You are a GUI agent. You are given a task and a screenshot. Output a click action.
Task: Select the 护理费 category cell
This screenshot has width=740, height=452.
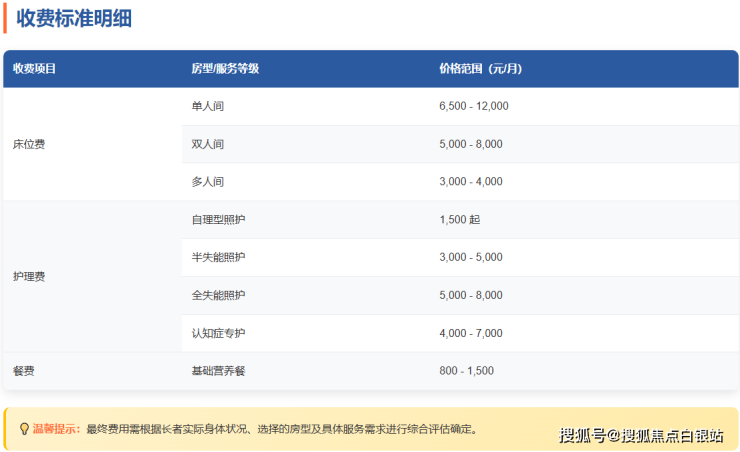(29, 276)
